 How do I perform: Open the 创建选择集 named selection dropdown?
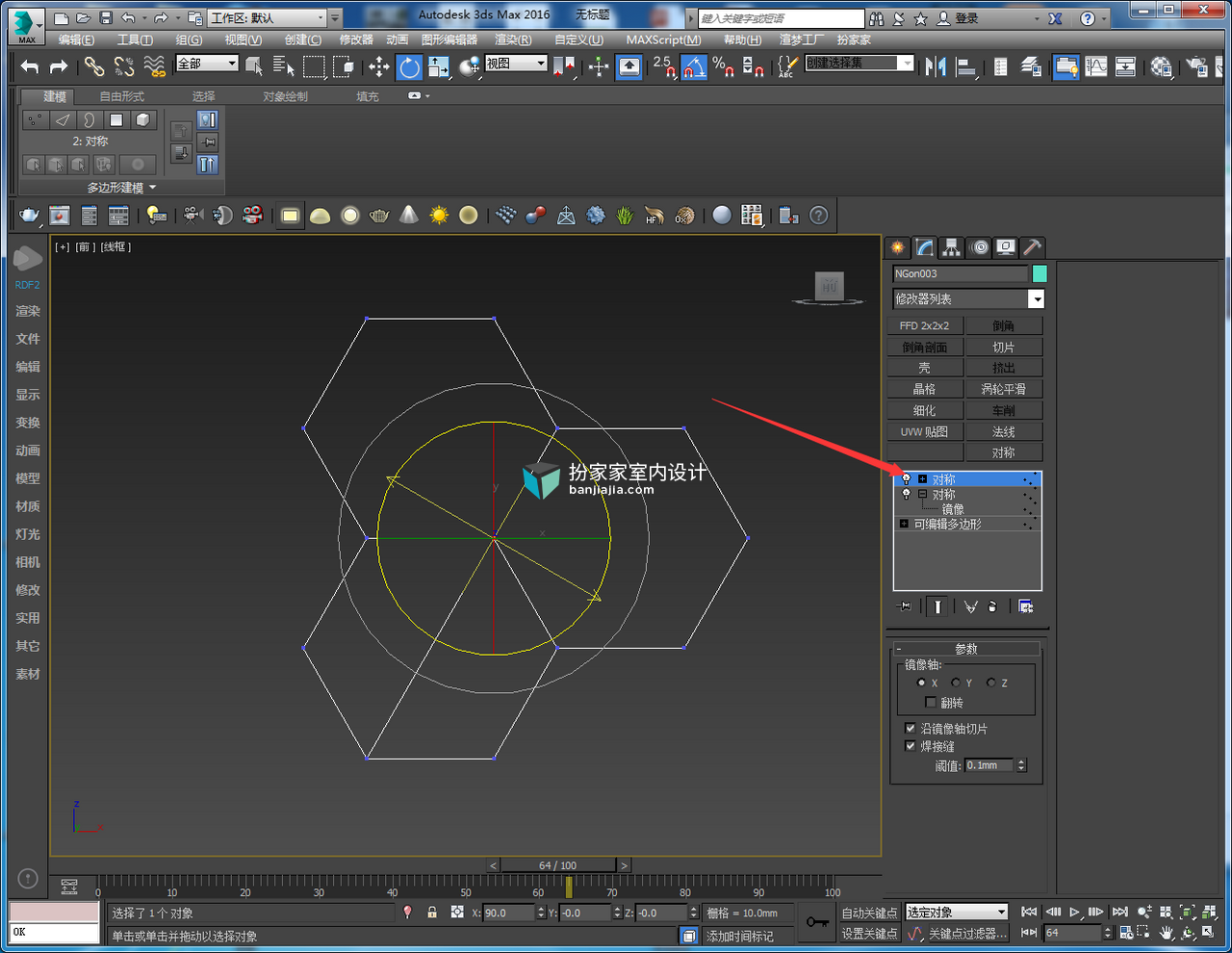860,64
